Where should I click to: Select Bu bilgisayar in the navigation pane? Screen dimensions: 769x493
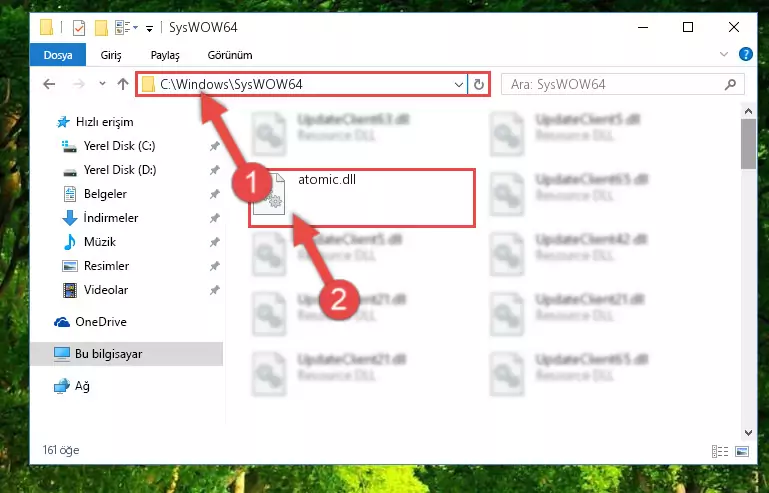(x=126, y=354)
